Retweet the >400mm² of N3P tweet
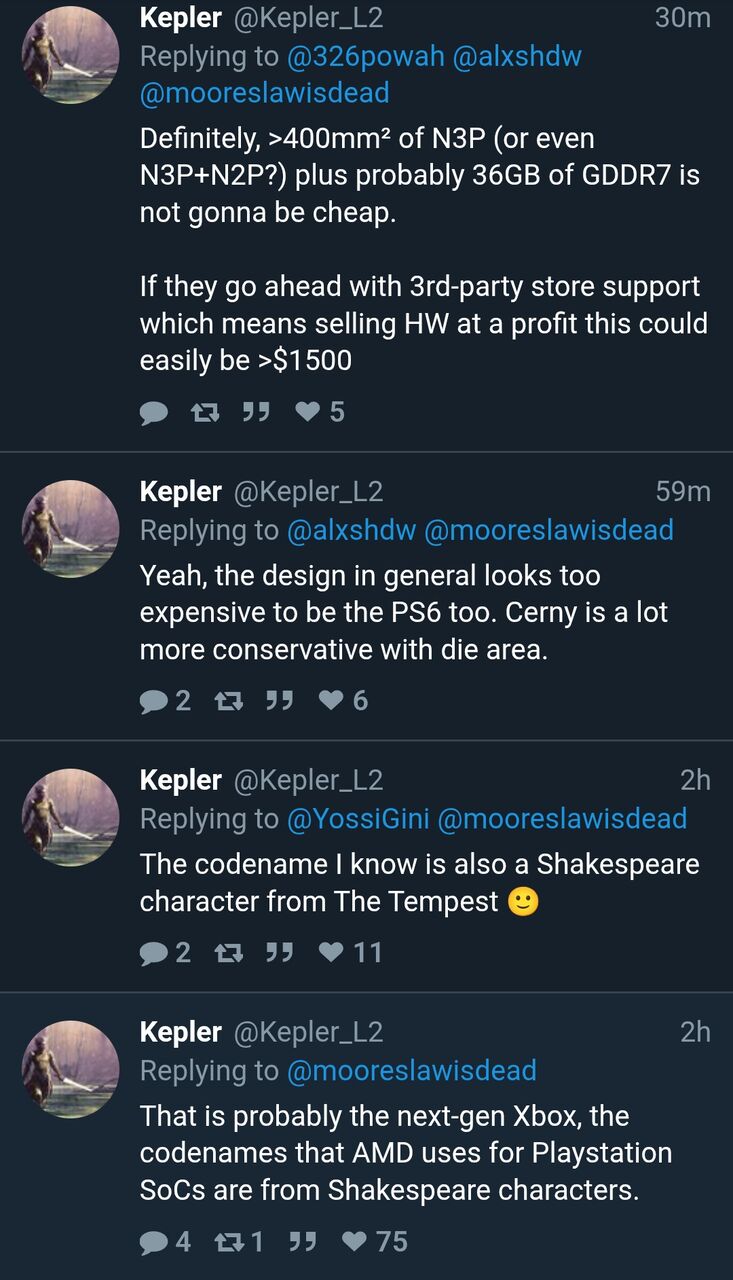The height and width of the screenshot is (1280, 733). [205, 412]
